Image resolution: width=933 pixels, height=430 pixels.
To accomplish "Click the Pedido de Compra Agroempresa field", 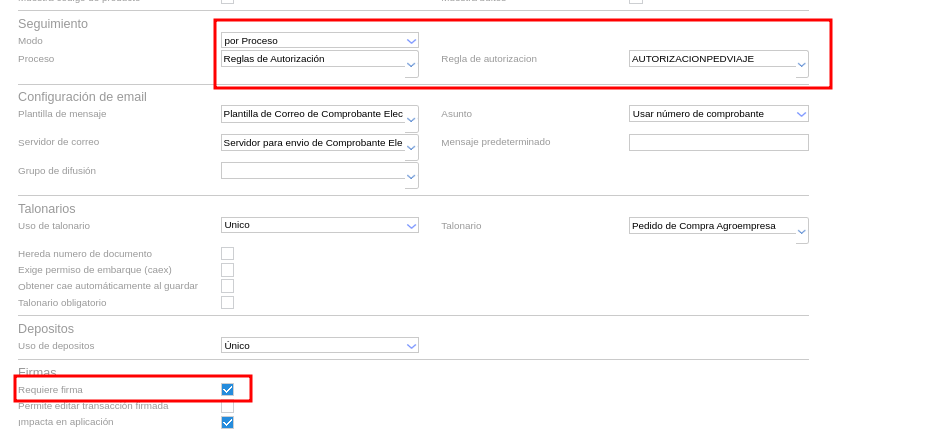I will (x=712, y=226).
